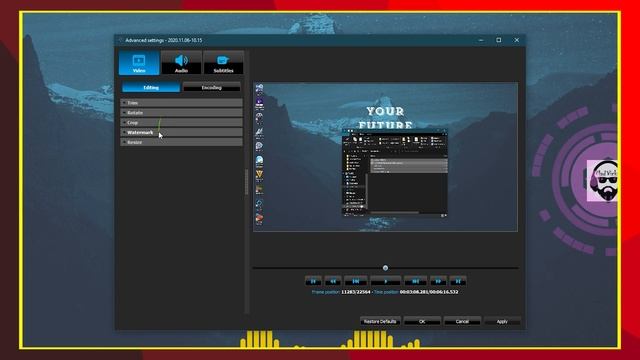Click the video preview image

click(385, 157)
